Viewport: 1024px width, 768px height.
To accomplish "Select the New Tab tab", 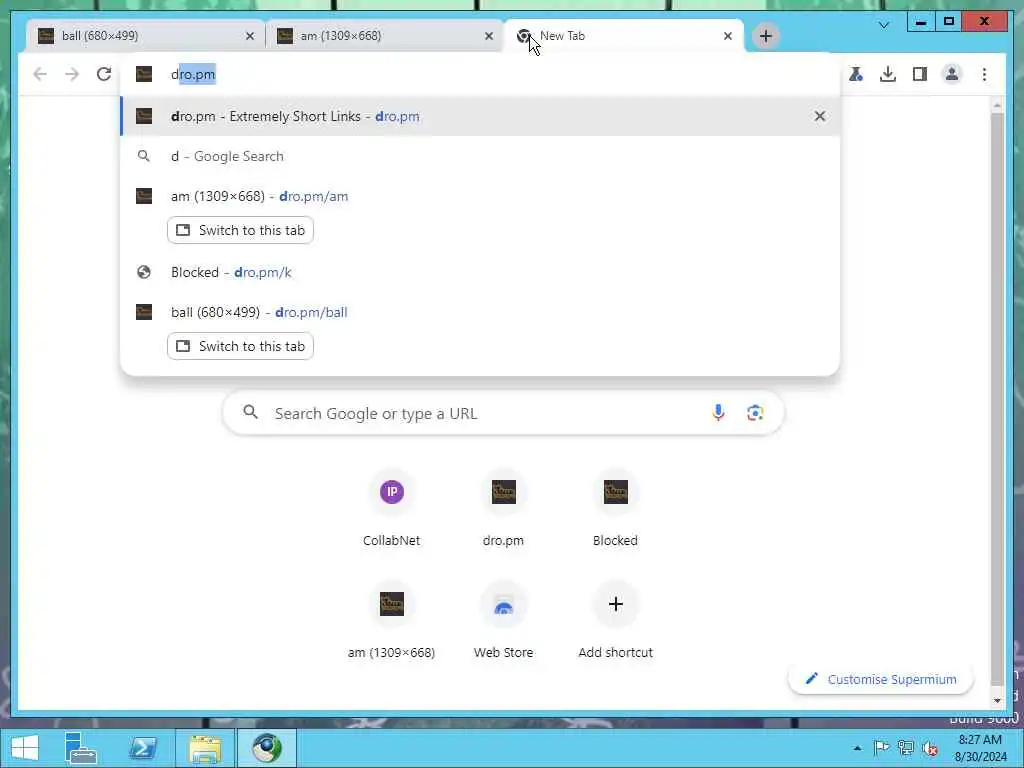I will point(624,36).
